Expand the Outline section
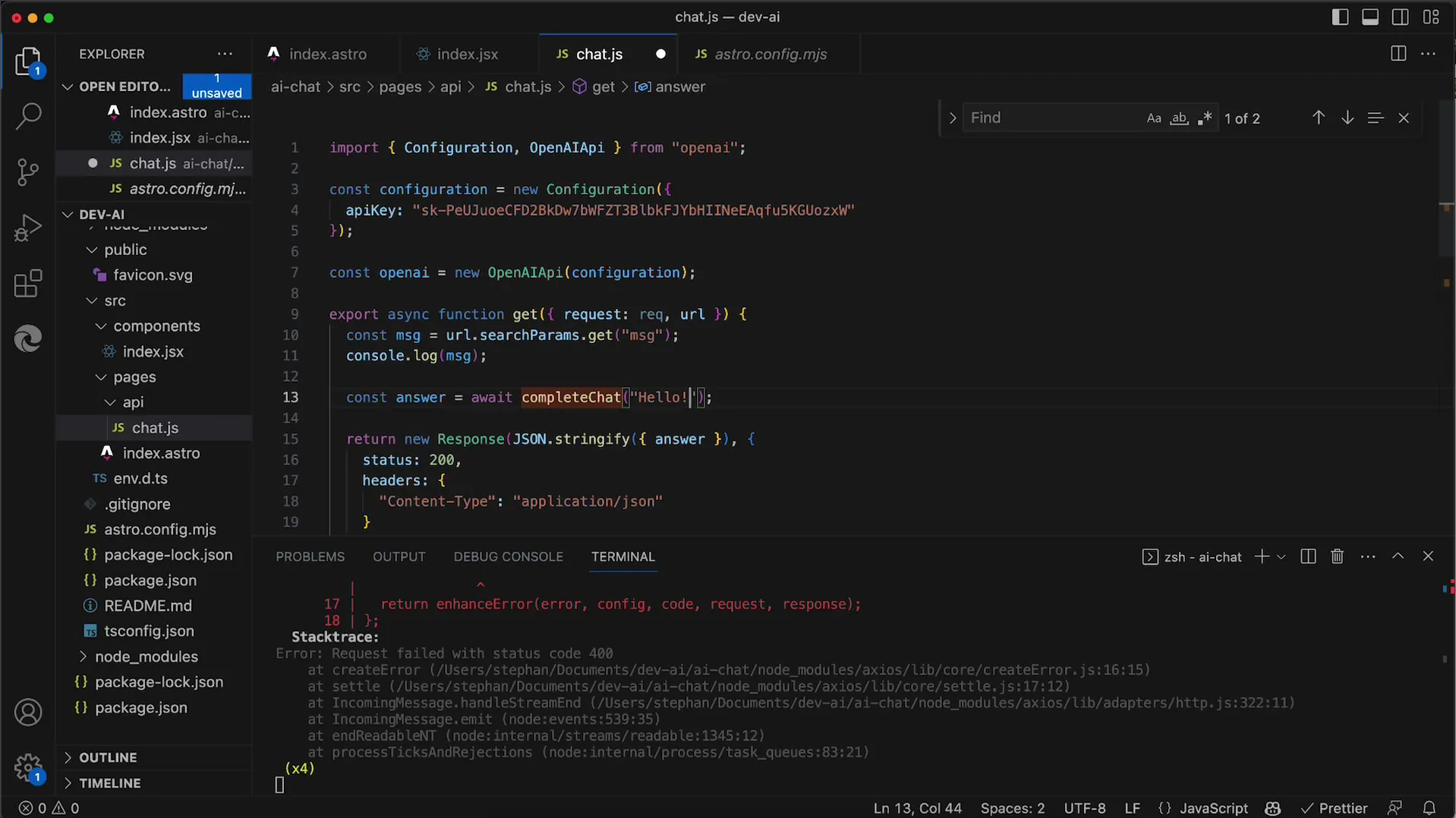This screenshot has height=818, width=1456. pos(108,757)
